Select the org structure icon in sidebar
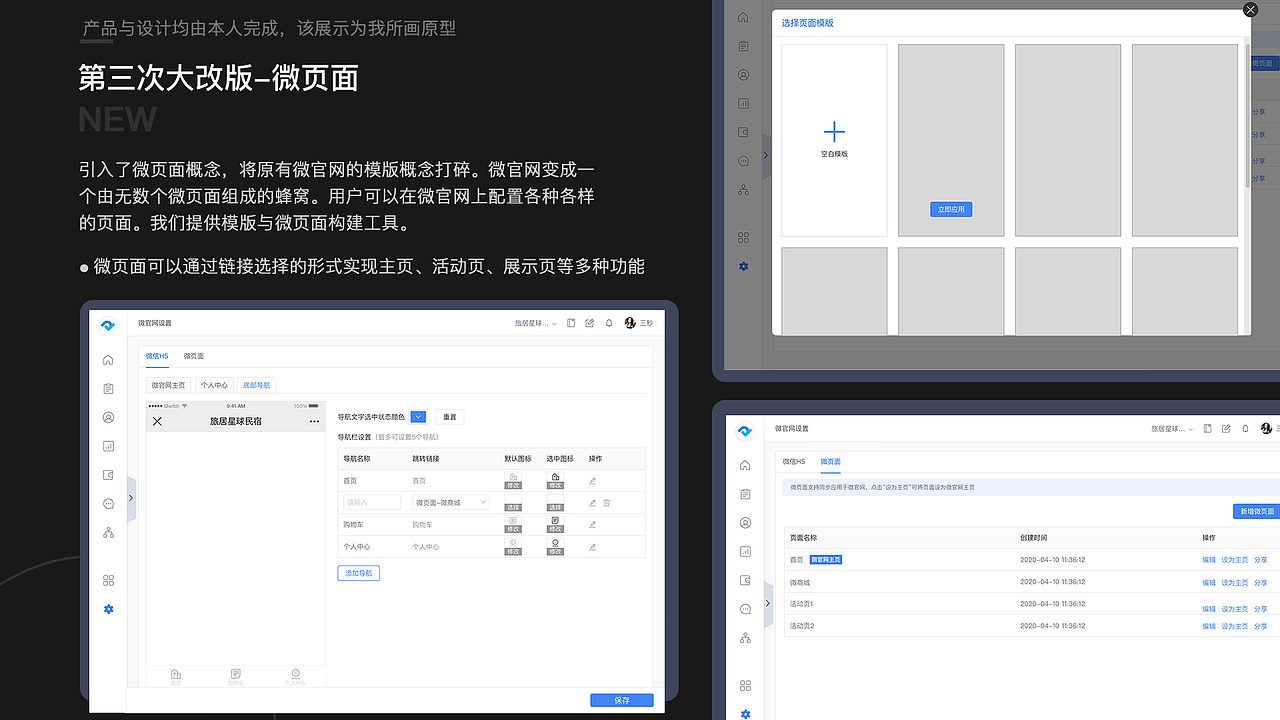Image resolution: width=1280 pixels, height=720 pixels. (108, 532)
